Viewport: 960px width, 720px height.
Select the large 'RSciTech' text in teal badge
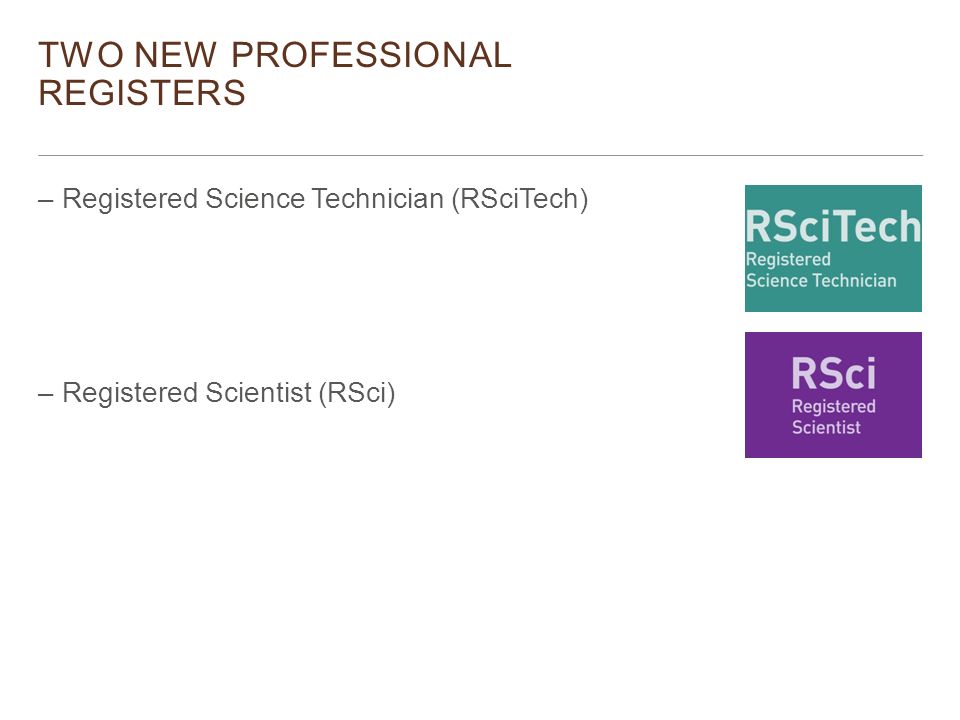tap(833, 227)
